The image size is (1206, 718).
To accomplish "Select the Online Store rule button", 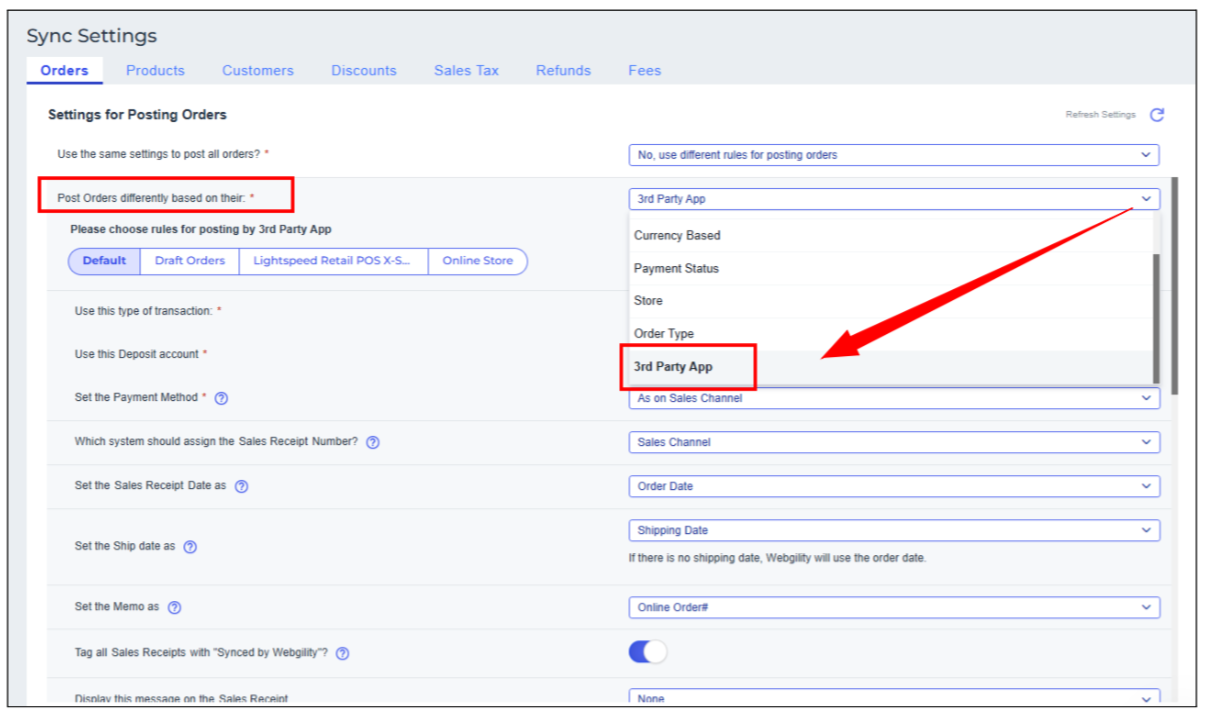I will (x=477, y=261).
